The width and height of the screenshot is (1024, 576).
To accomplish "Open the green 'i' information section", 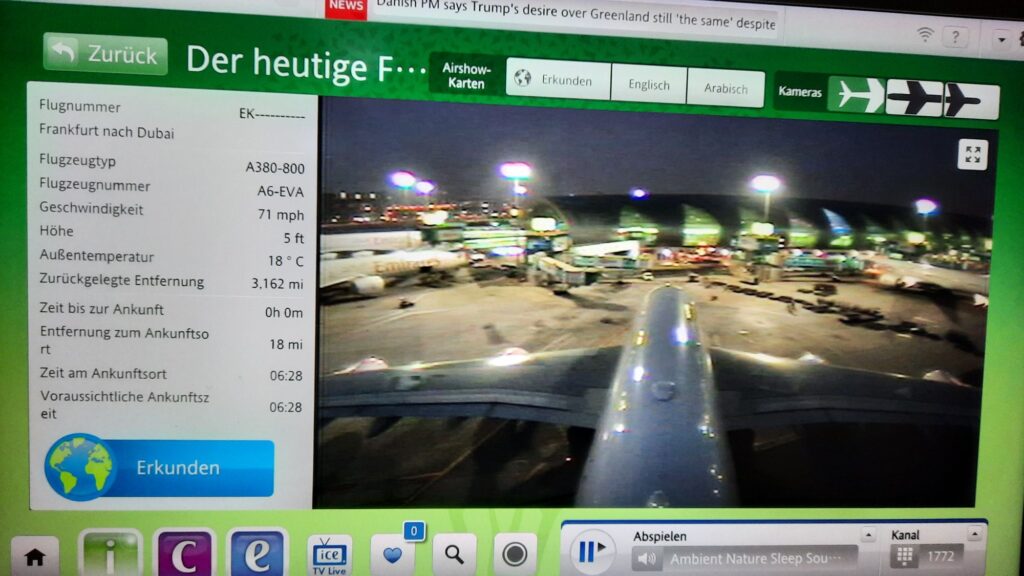I will (110, 553).
